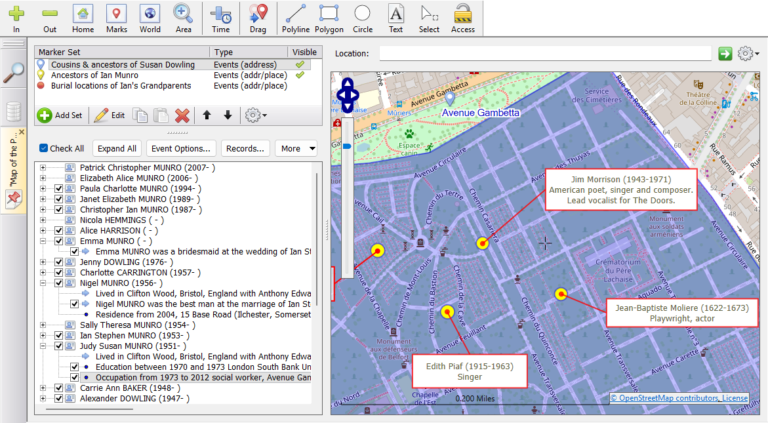
Task: Collapse Nigel MUNRO tree node
Action: [43, 283]
